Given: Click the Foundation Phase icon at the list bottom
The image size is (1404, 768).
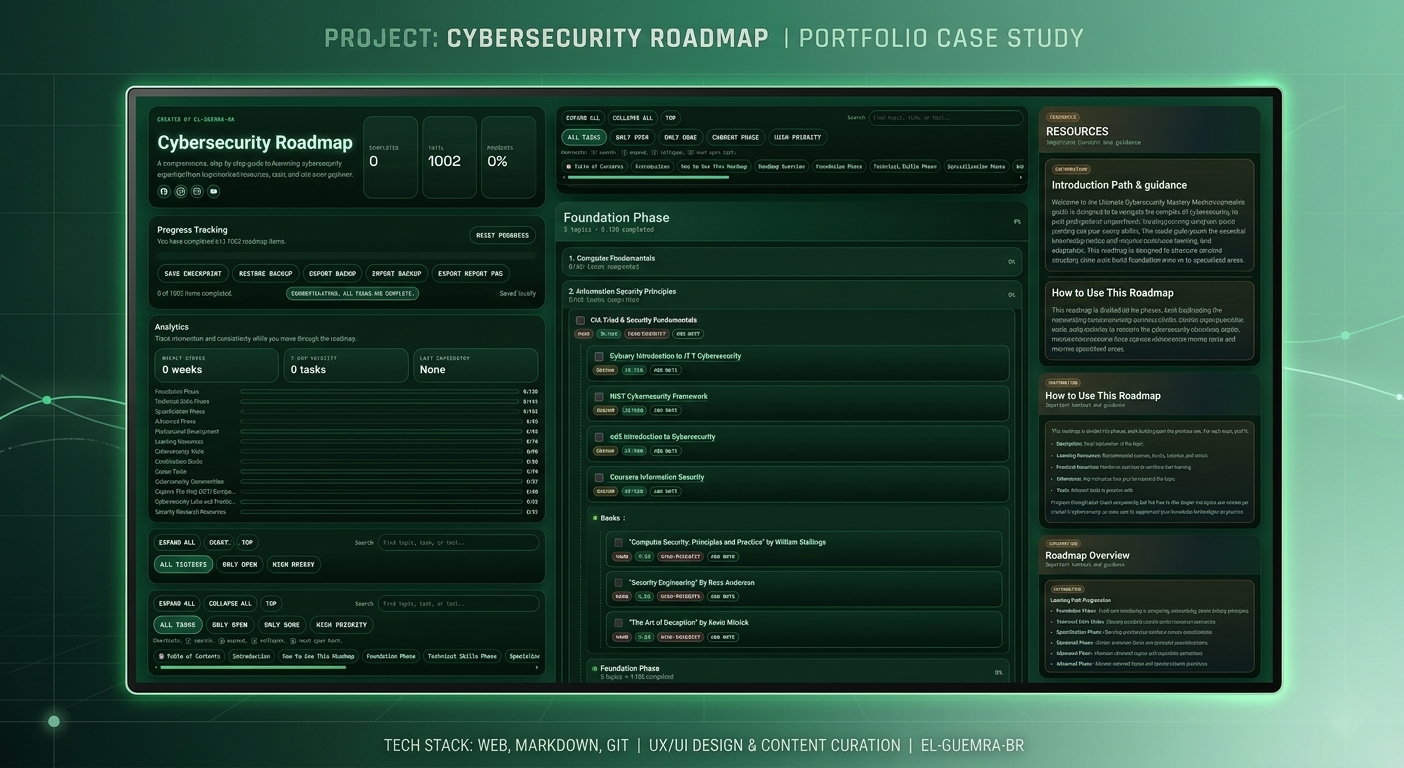Looking at the screenshot, I should coord(594,668).
